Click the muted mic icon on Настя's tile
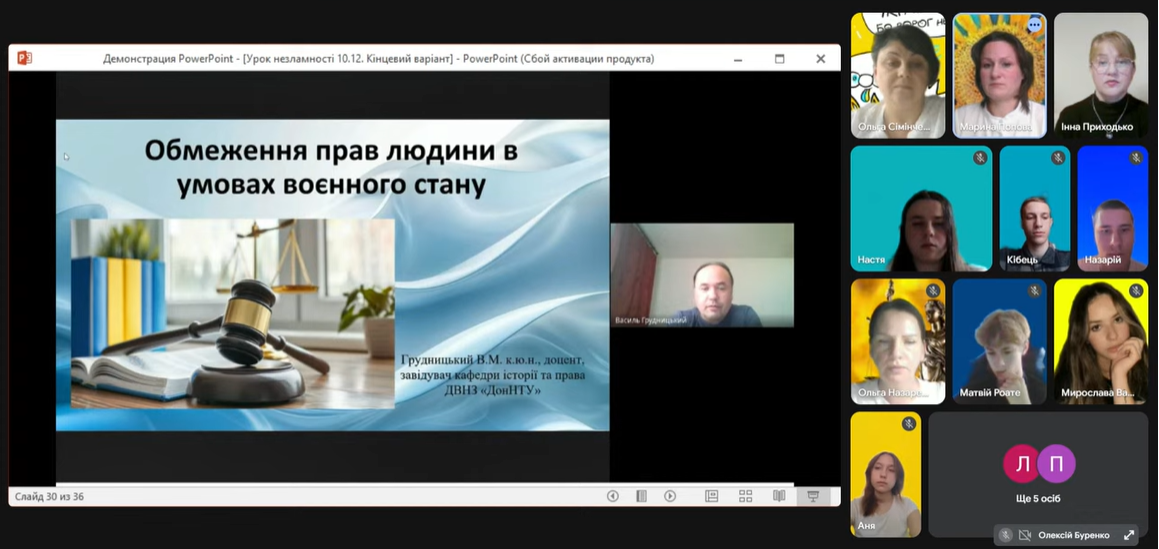Viewport: 1159px width, 549px height. point(980,158)
